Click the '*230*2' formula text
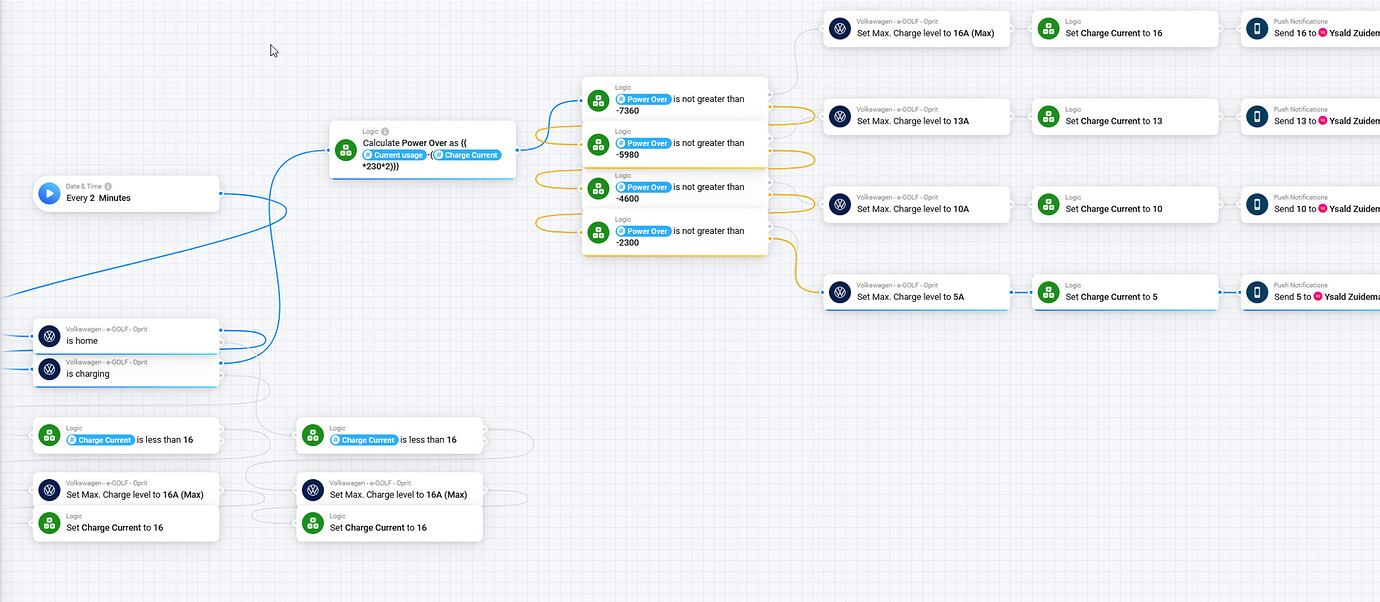Screen dimensions: 1380x602 point(380,167)
